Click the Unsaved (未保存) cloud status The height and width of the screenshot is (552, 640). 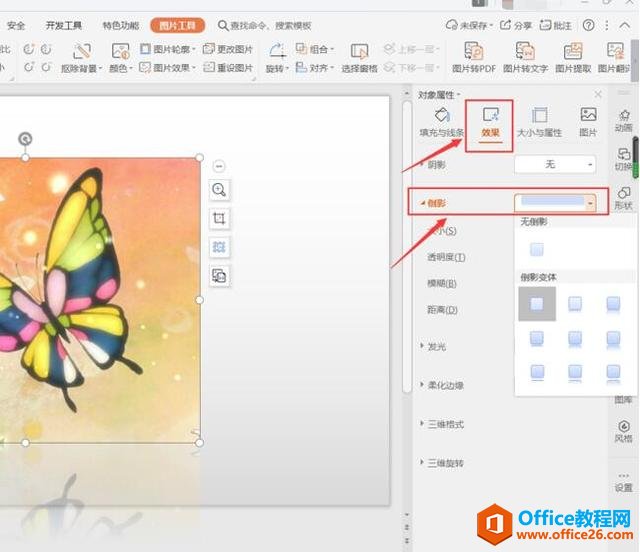click(469, 25)
